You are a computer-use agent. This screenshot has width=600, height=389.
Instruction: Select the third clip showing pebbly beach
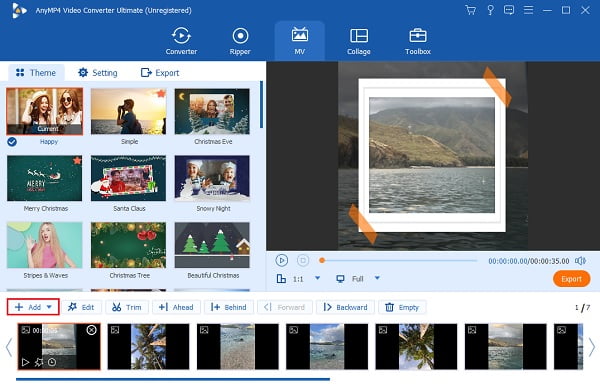238,347
